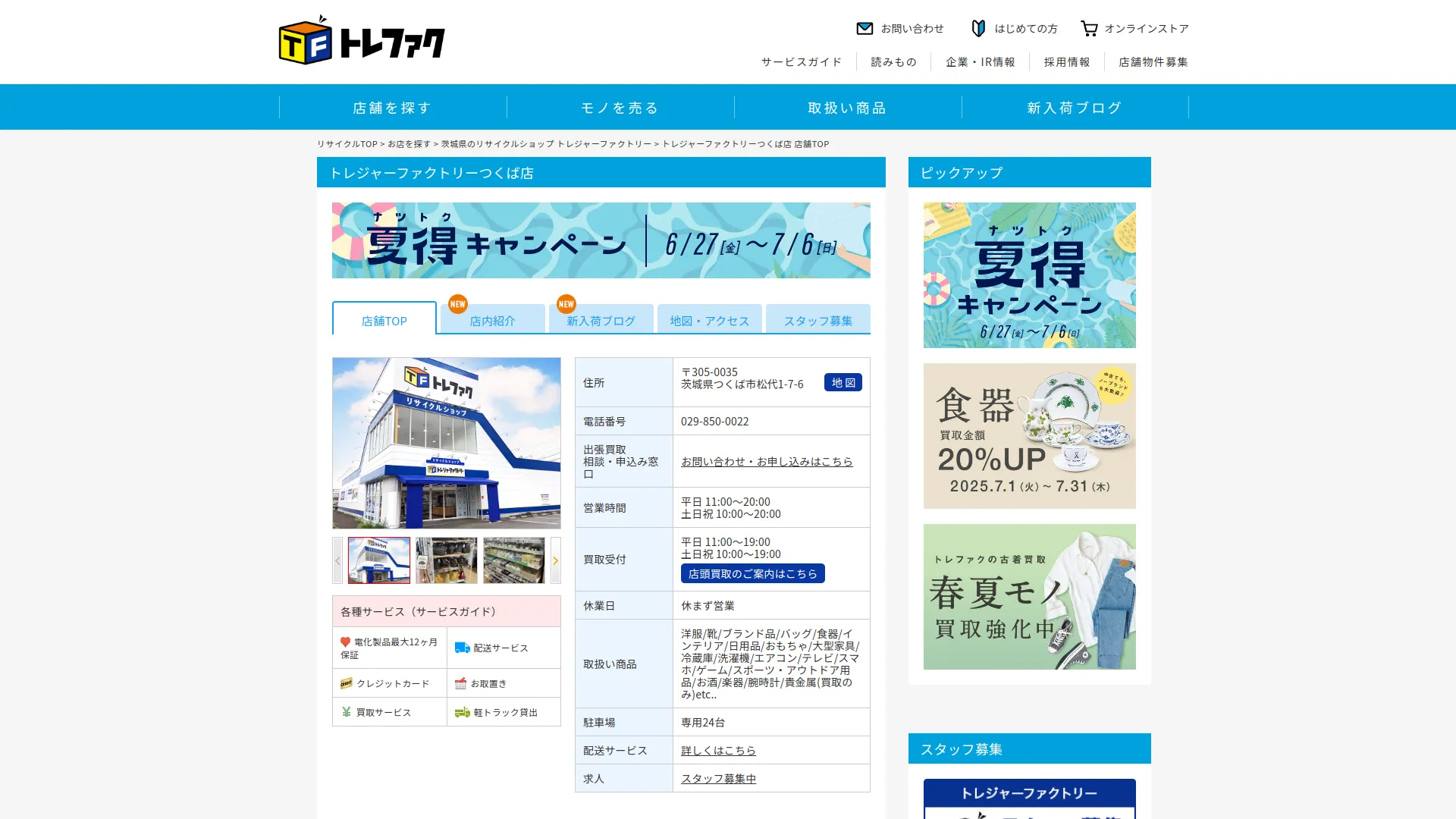Screen dimensions: 1456x819
Task: Click NEW badge on 店内紹介 tab
Action: [x=457, y=303]
